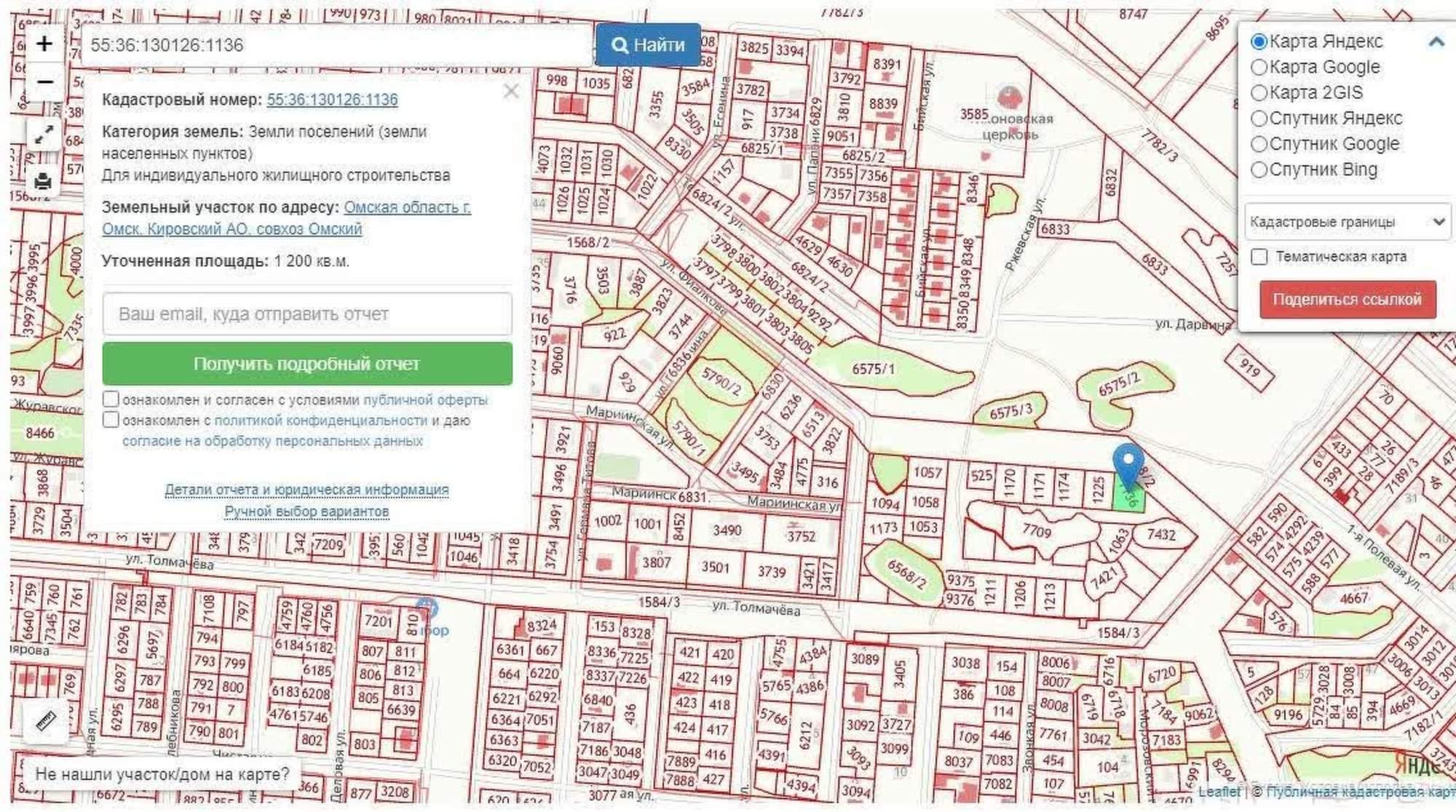Click parcel labeled 3807
The height and width of the screenshot is (812, 1456).
pos(656,562)
